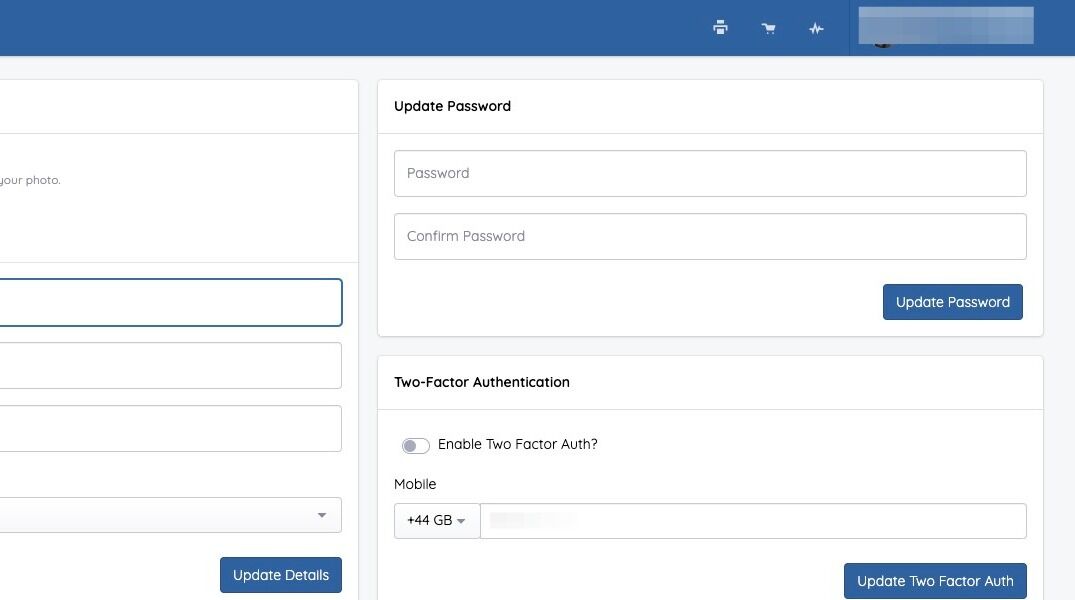The width and height of the screenshot is (1075, 600).
Task: Open the +44 GB country code dropdown
Action: coord(437,521)
